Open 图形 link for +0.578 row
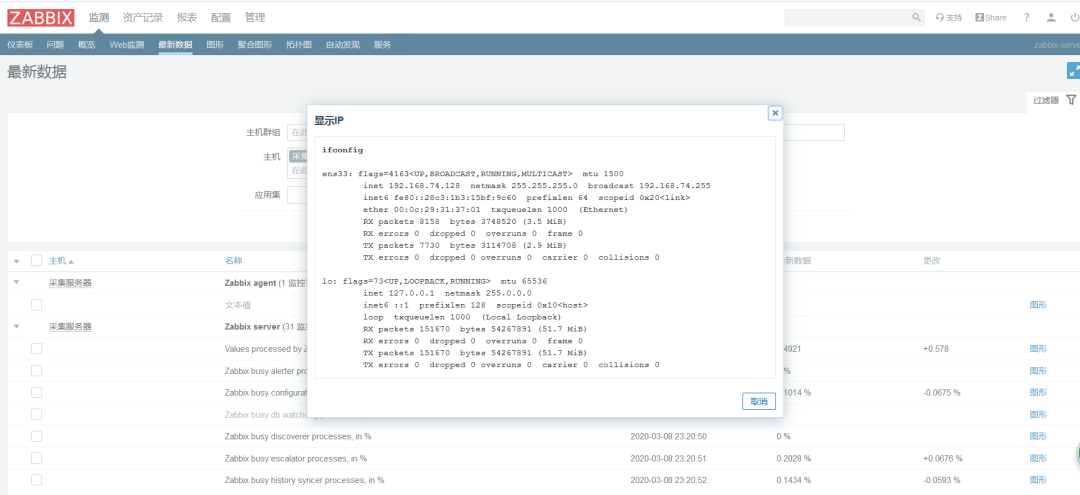The height and width of the screenshot is (495, 1080). [1038, 348]
